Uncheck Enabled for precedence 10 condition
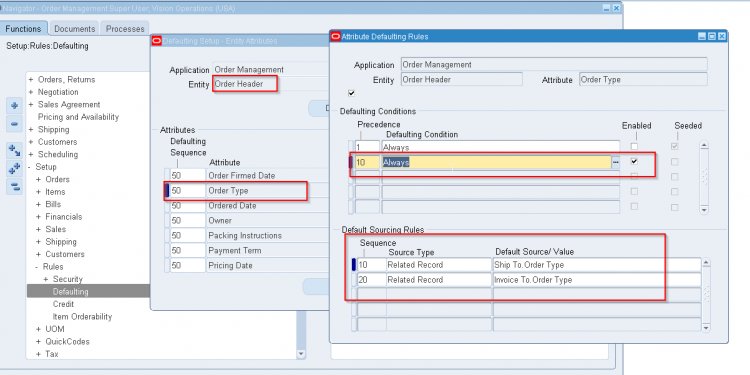750x375 pixels. click(x=634, y=162)
